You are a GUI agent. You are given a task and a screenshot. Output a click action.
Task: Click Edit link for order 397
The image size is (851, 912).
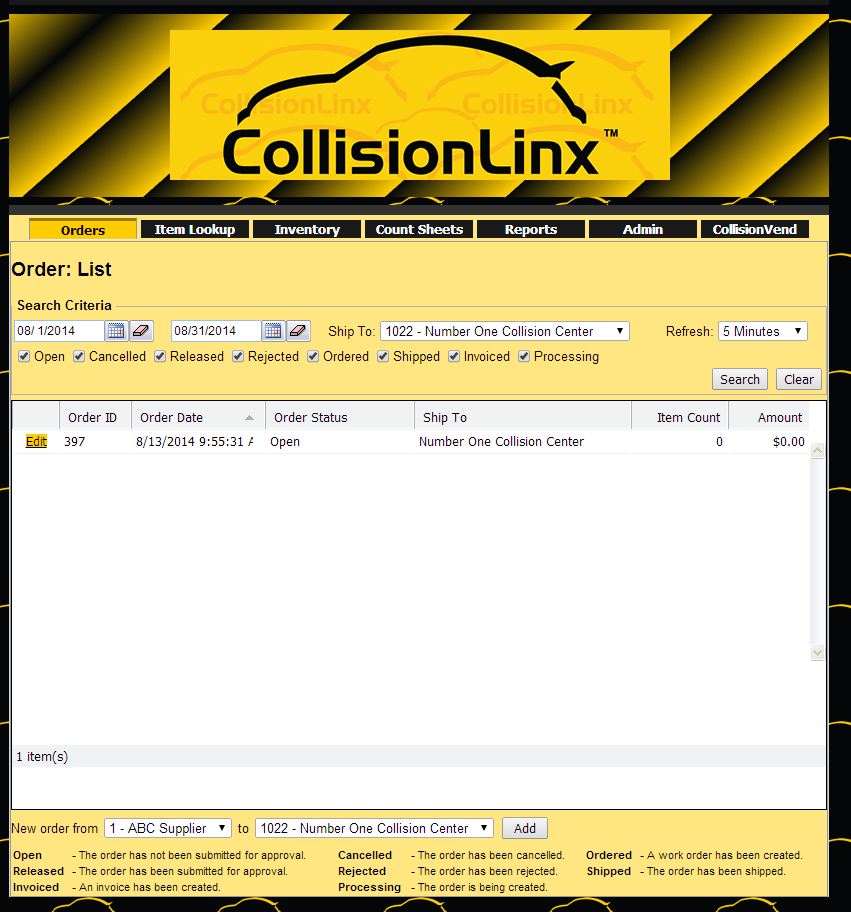[36, 441]
